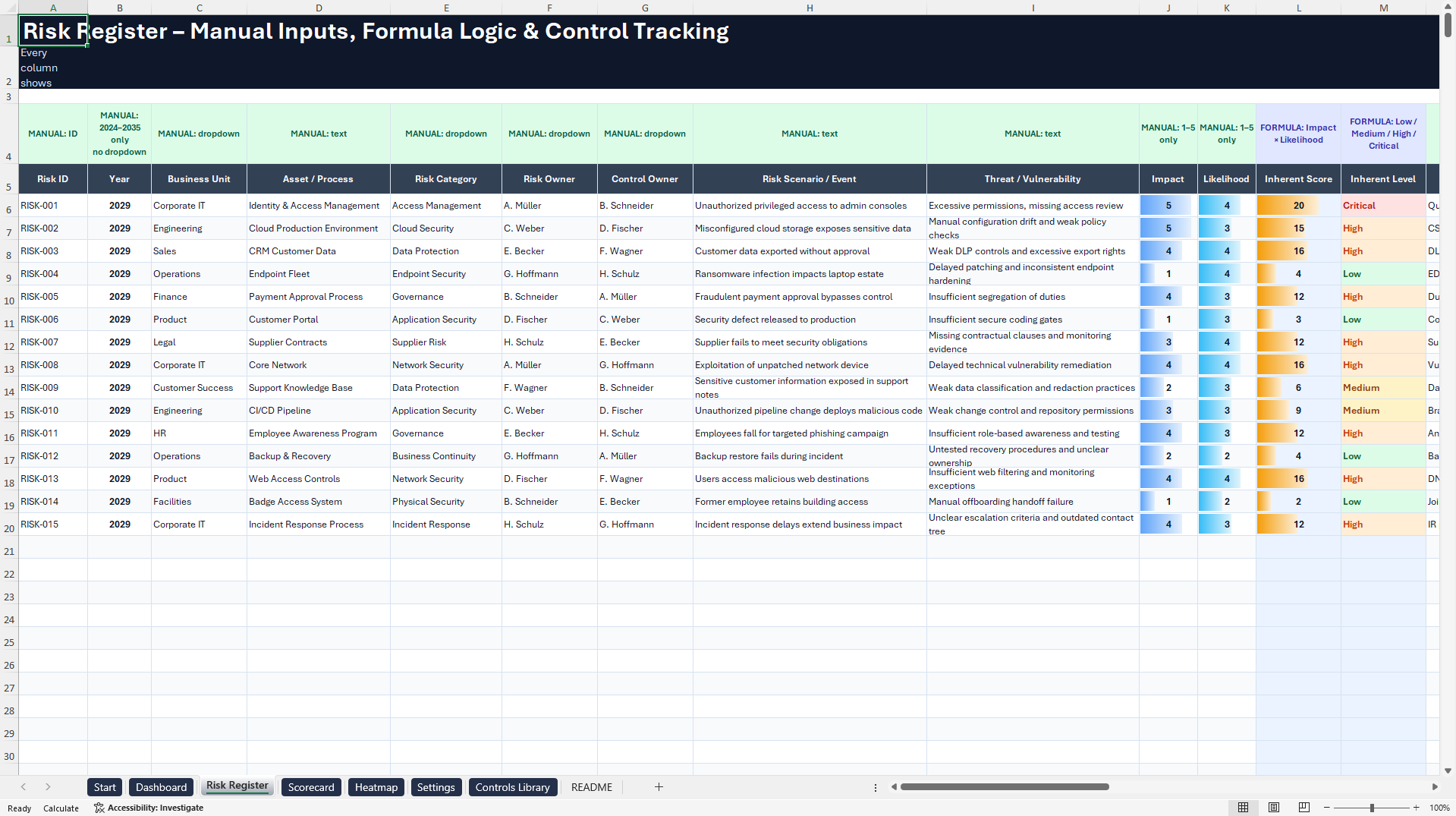The height and width of the screenshot is (816, 1456).
Task: Click Manual offboarding handoff failure cell
Action: click(1033, 502)
